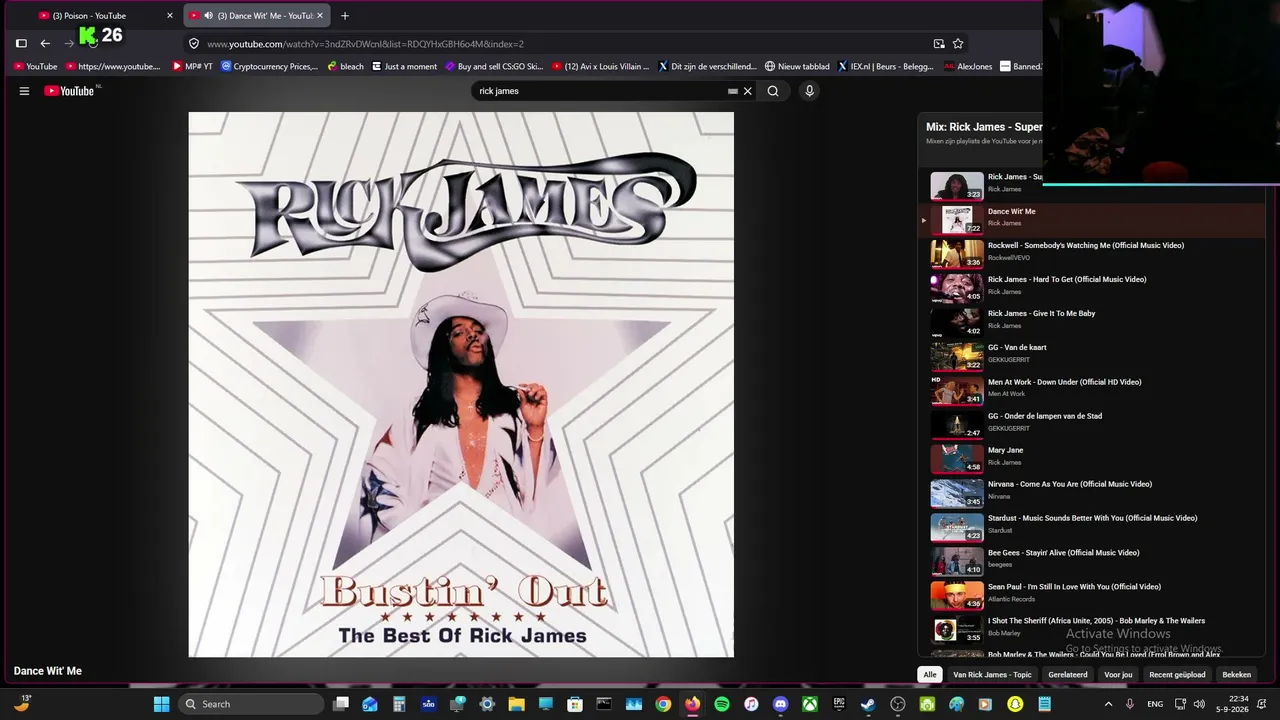Click the YouTube logo to go home
This screenshot has width=1280, height=720.
70,91
